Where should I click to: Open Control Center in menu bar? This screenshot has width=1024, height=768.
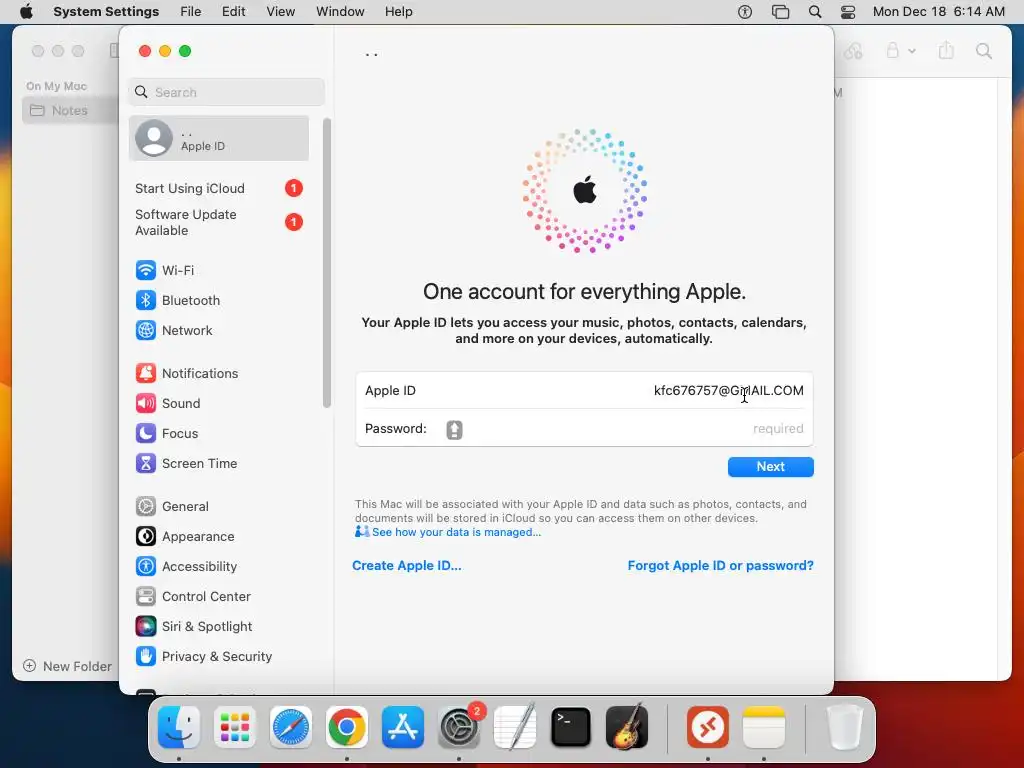(x=848, y=12)
